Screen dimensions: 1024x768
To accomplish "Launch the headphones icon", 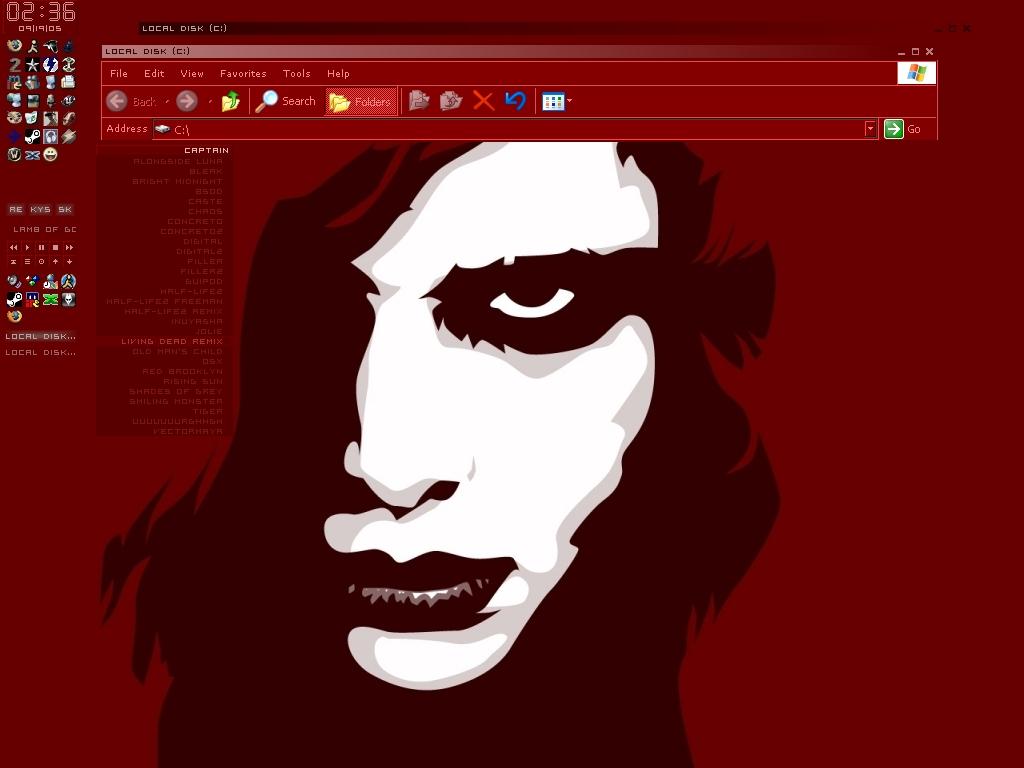I will (50, 136).
